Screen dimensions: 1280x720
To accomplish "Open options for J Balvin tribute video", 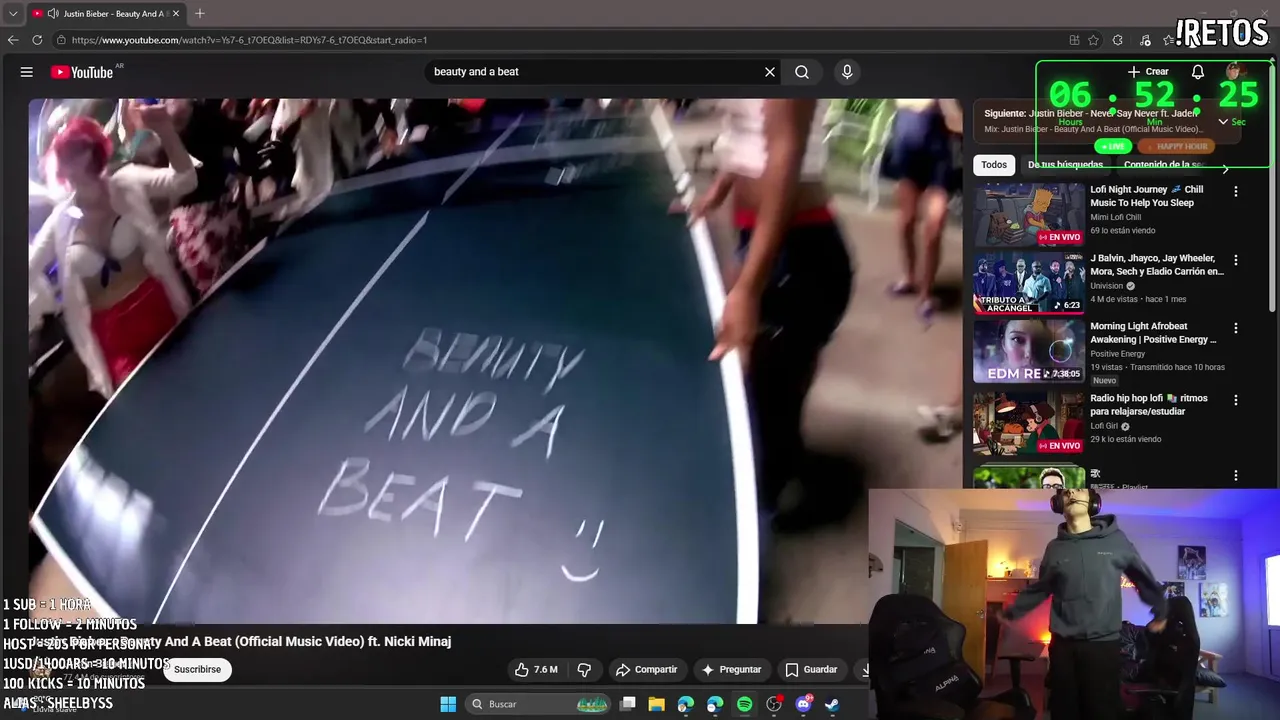I will click(1236, 260).
